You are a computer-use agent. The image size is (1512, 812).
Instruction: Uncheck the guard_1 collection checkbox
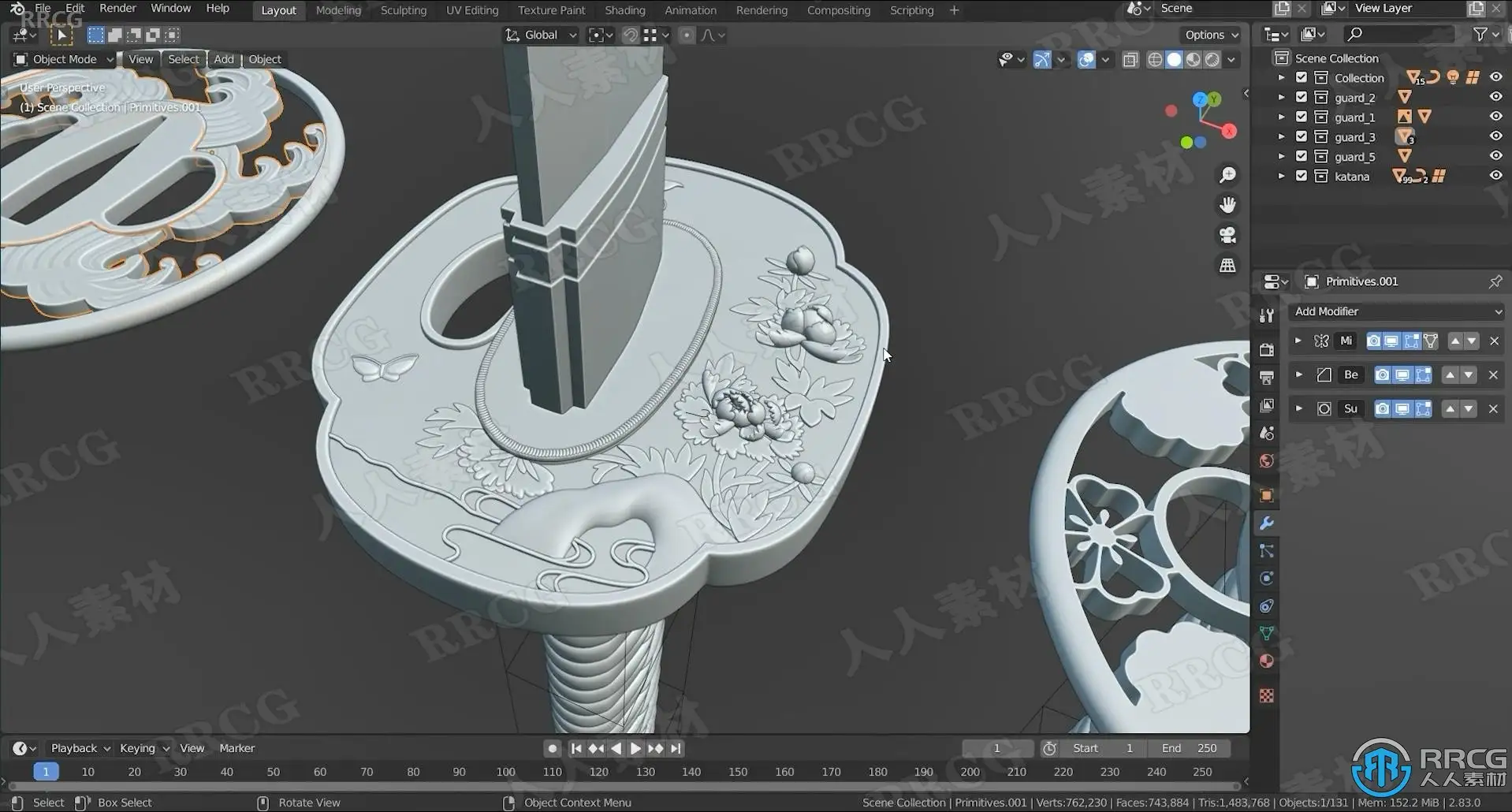1302,117
